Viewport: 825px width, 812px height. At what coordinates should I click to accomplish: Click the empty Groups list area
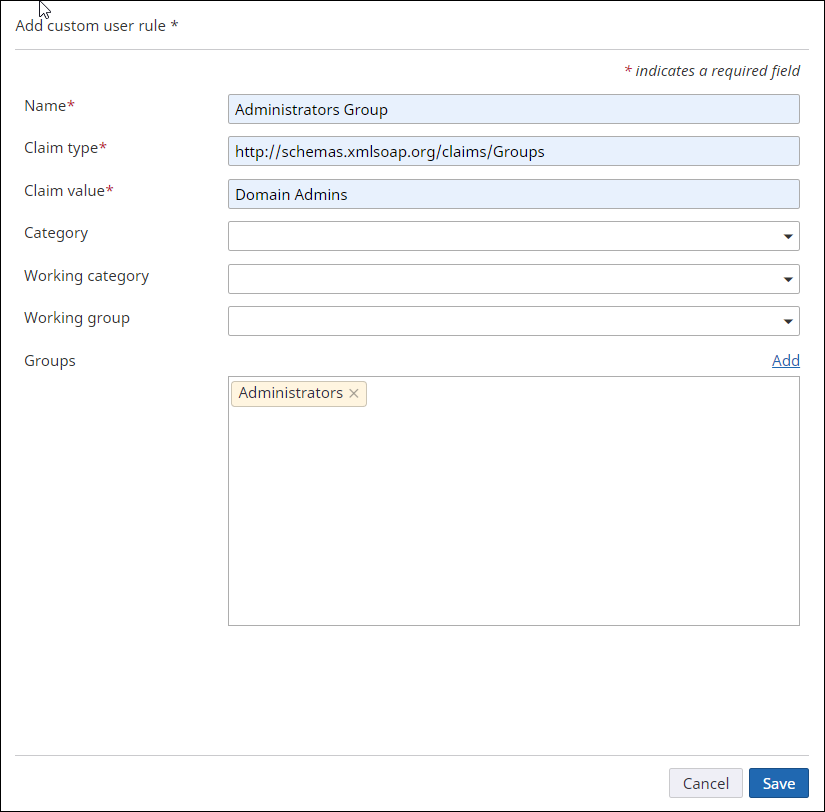pos(513,520)
